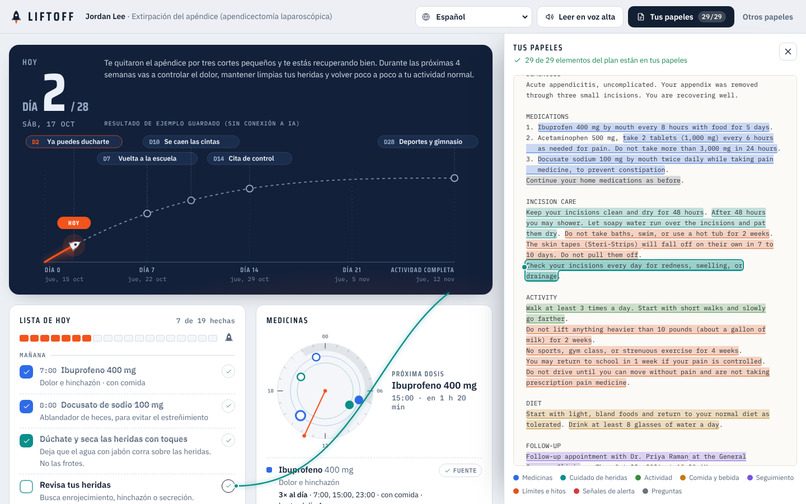Click 'Drink at least 8 glasses' highlighted text
Screen dimensions: 806x504
pos(644,425)
